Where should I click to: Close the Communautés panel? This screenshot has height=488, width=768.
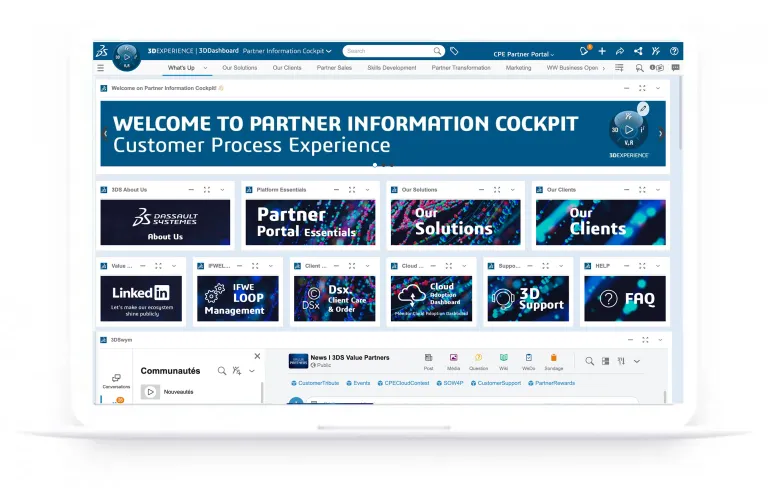tap(257, 356)
